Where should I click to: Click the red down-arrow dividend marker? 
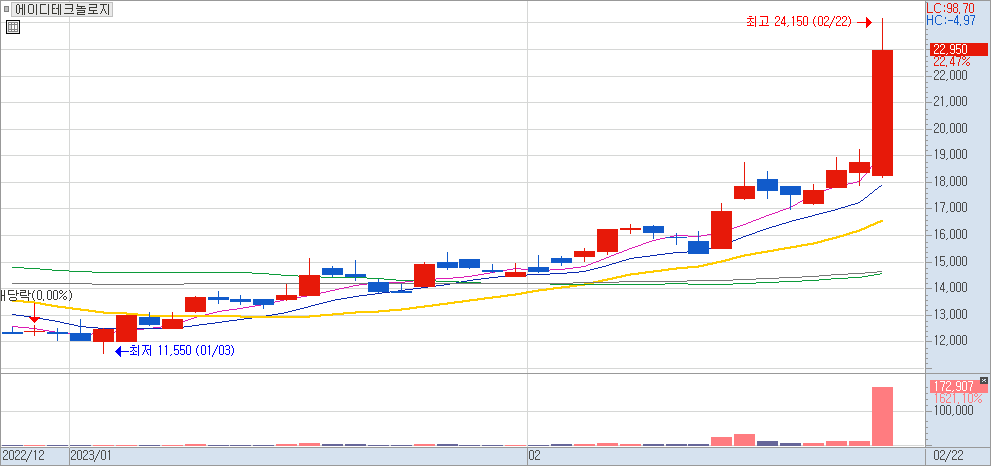pos(35,317)
